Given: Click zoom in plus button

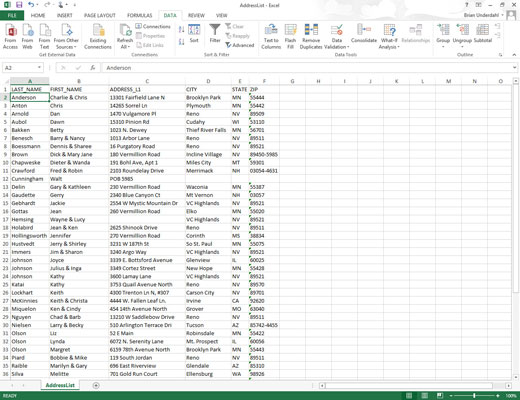Looking at the screenshot, I should (498, 396).
